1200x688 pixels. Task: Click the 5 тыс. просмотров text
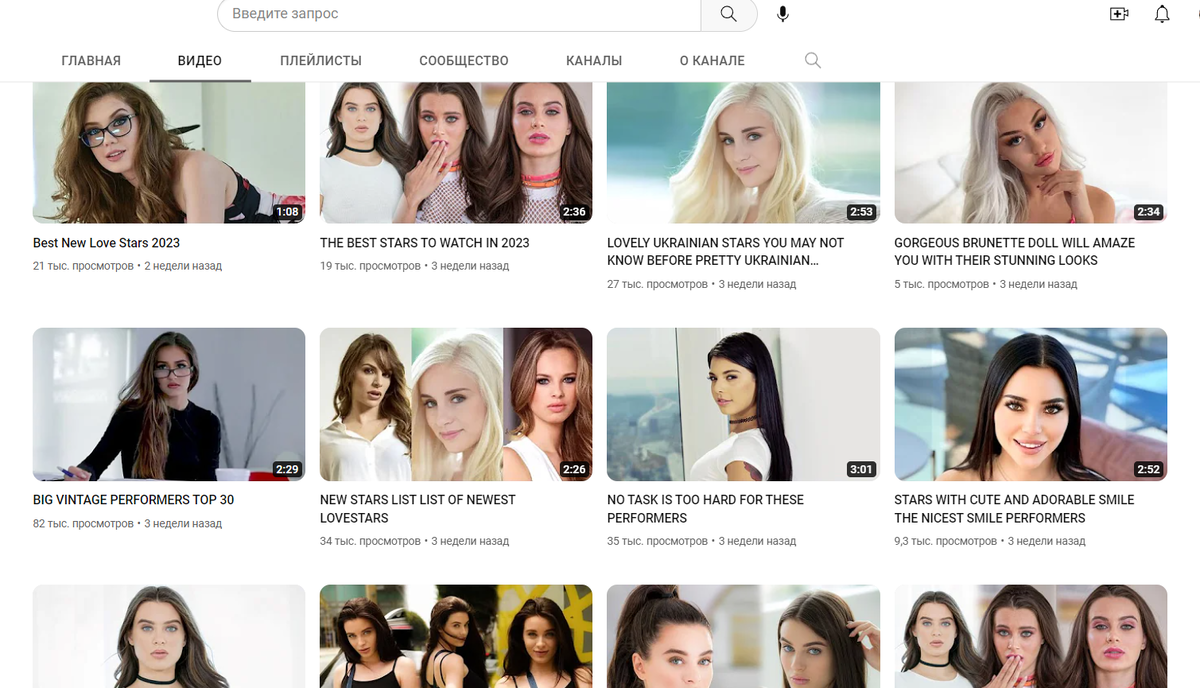coord(941,285)
